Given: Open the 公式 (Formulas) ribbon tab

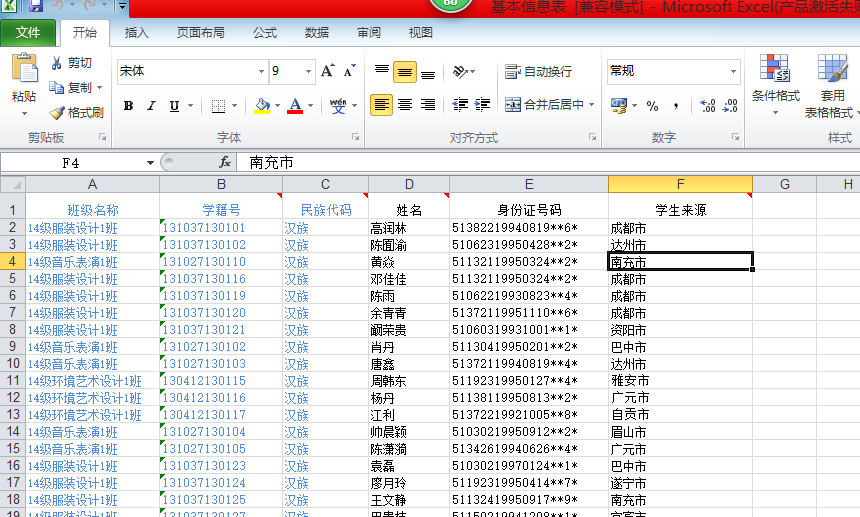Looking at the screenshot, I should tap(265, 32).
